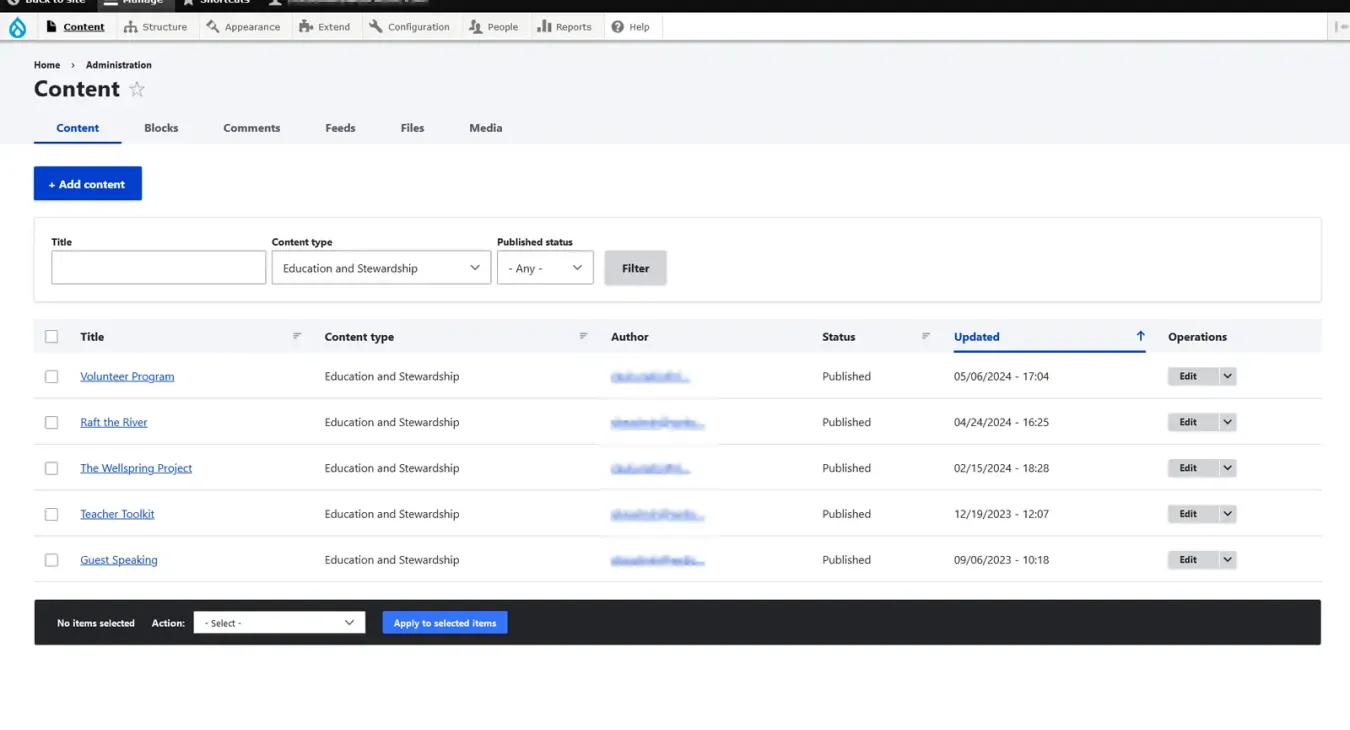Image resolution: width=1350 pixels, height=730 pixels.
Task: Check The Wellspring Project row checkbox
Action: (52, 468)
